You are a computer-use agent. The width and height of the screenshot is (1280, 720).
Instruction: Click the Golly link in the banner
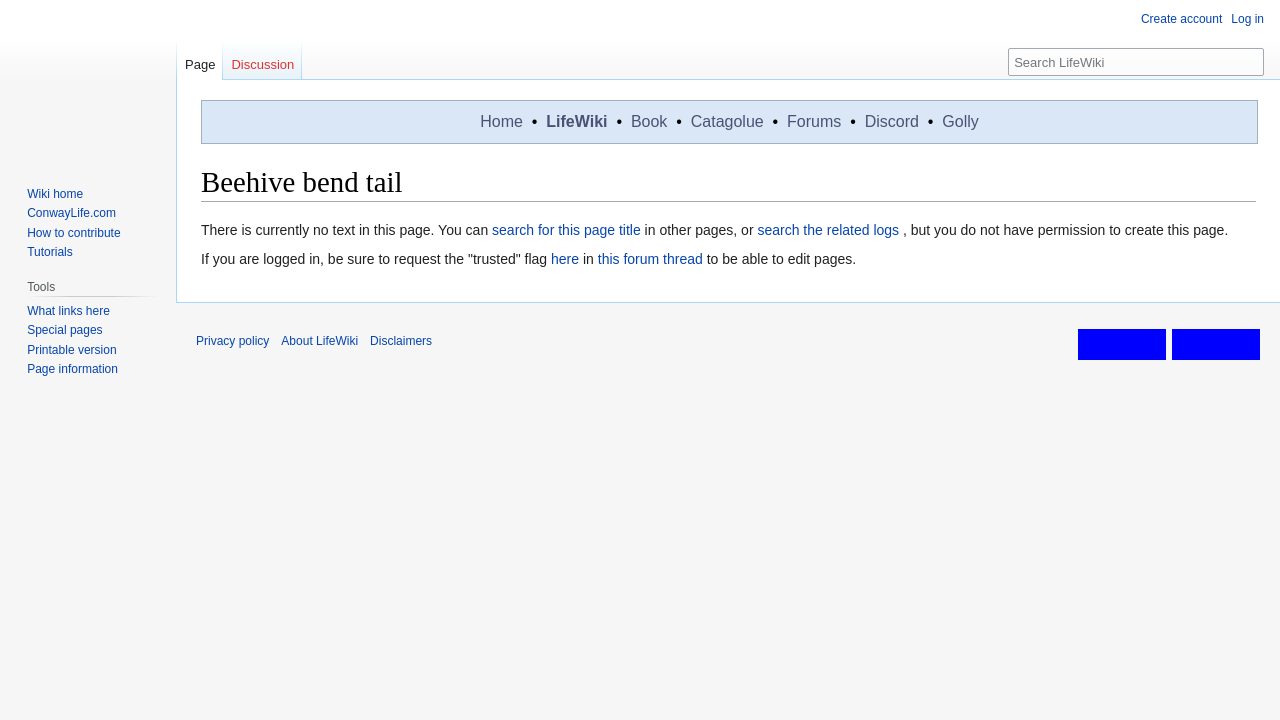[x=960, y=122]
